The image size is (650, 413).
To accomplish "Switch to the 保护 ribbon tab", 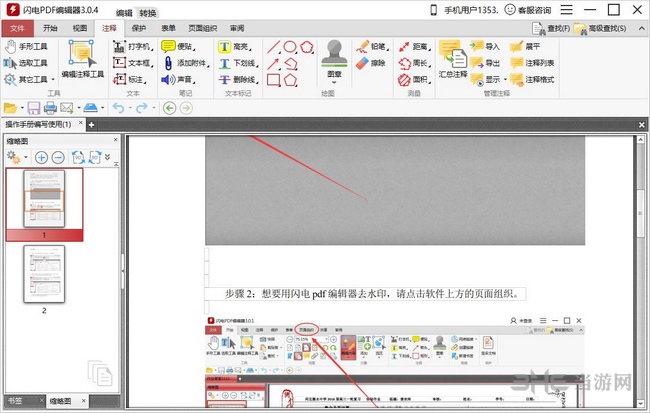I will [x=139, y=28].
